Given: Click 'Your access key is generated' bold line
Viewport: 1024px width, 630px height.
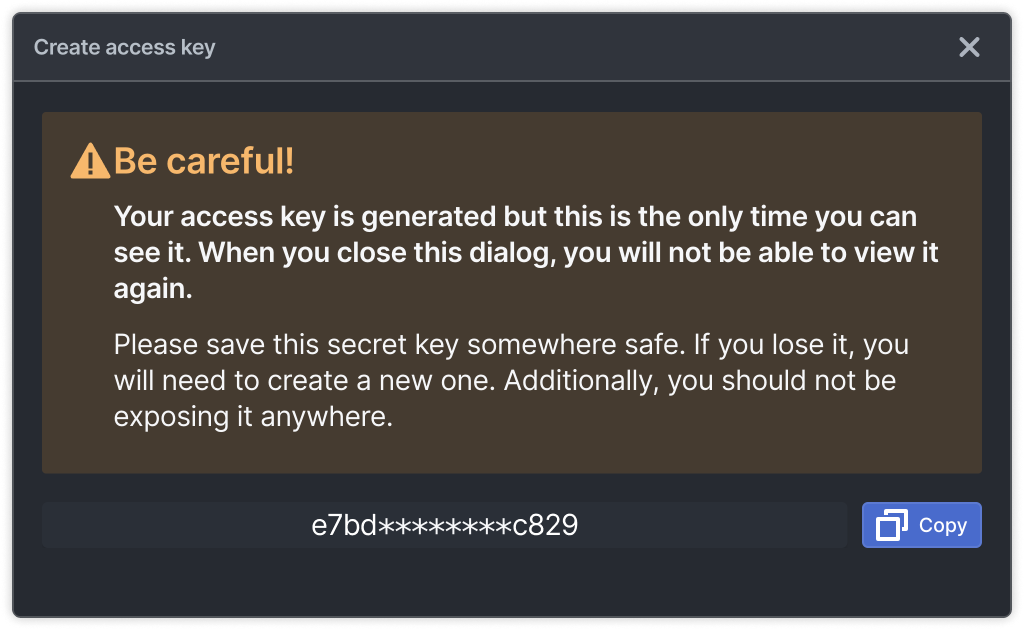Looking at the screenshot, I should click(x=515, y=217).
